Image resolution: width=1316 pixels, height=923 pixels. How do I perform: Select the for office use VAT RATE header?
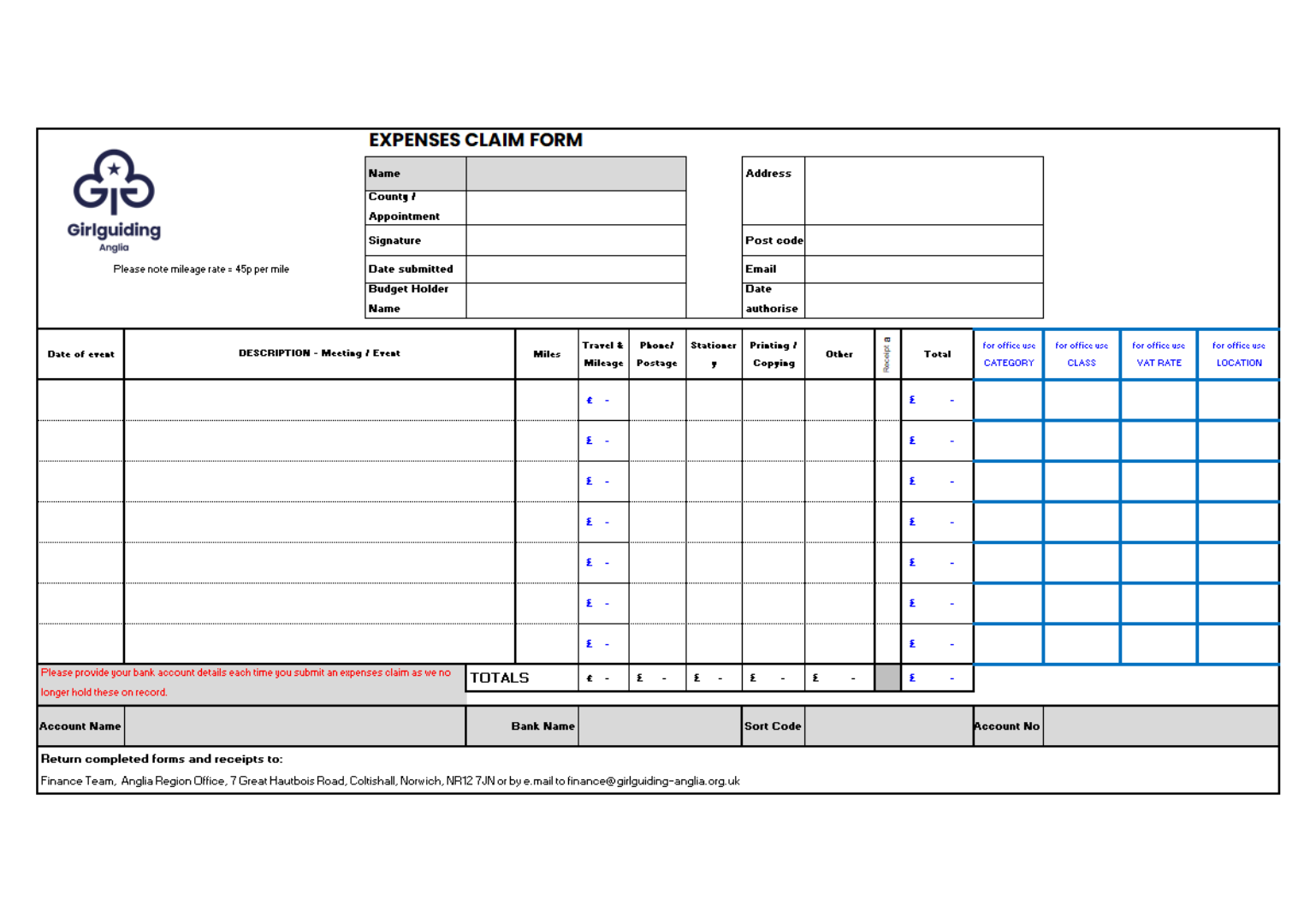[1159, 354]
